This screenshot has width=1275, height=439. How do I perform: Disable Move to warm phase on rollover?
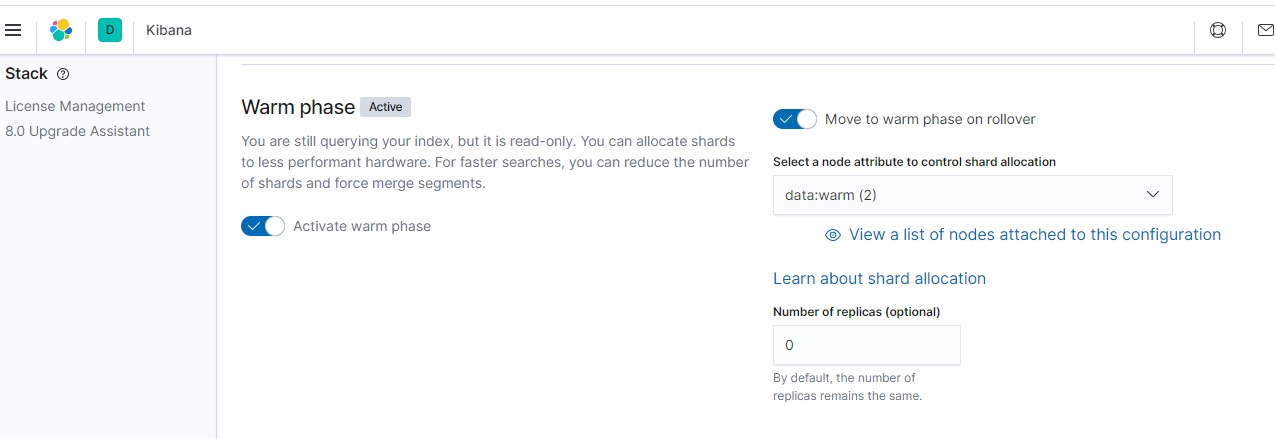pos(795,119)
